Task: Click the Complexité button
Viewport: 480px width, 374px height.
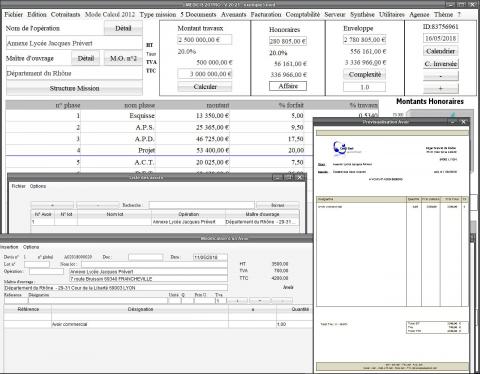Action: (365, 75)
